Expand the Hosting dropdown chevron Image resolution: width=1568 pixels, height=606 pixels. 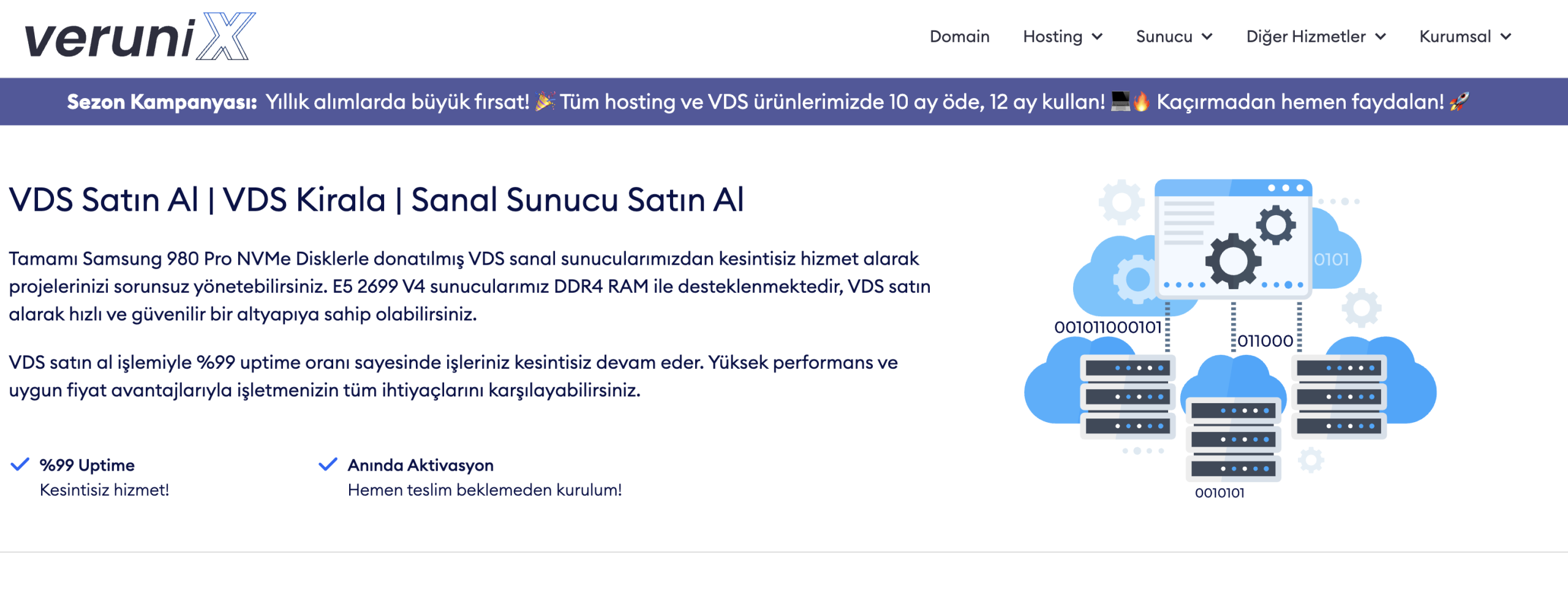tap(1097, 37)
